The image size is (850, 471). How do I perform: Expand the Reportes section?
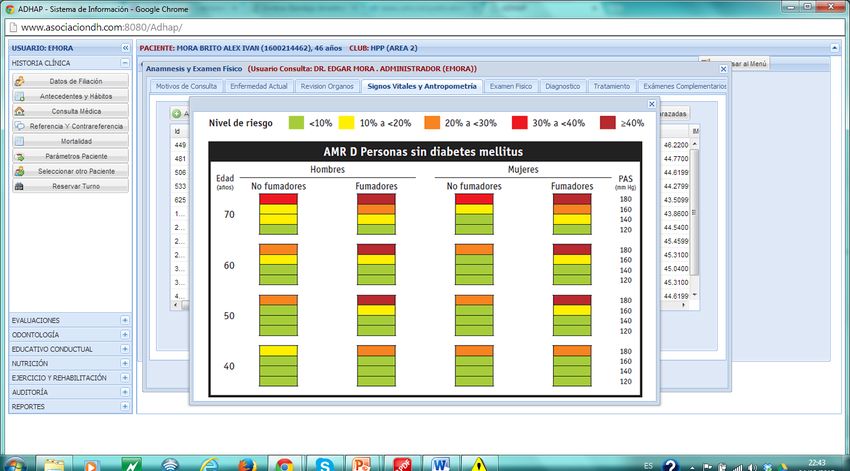(125, 407)
